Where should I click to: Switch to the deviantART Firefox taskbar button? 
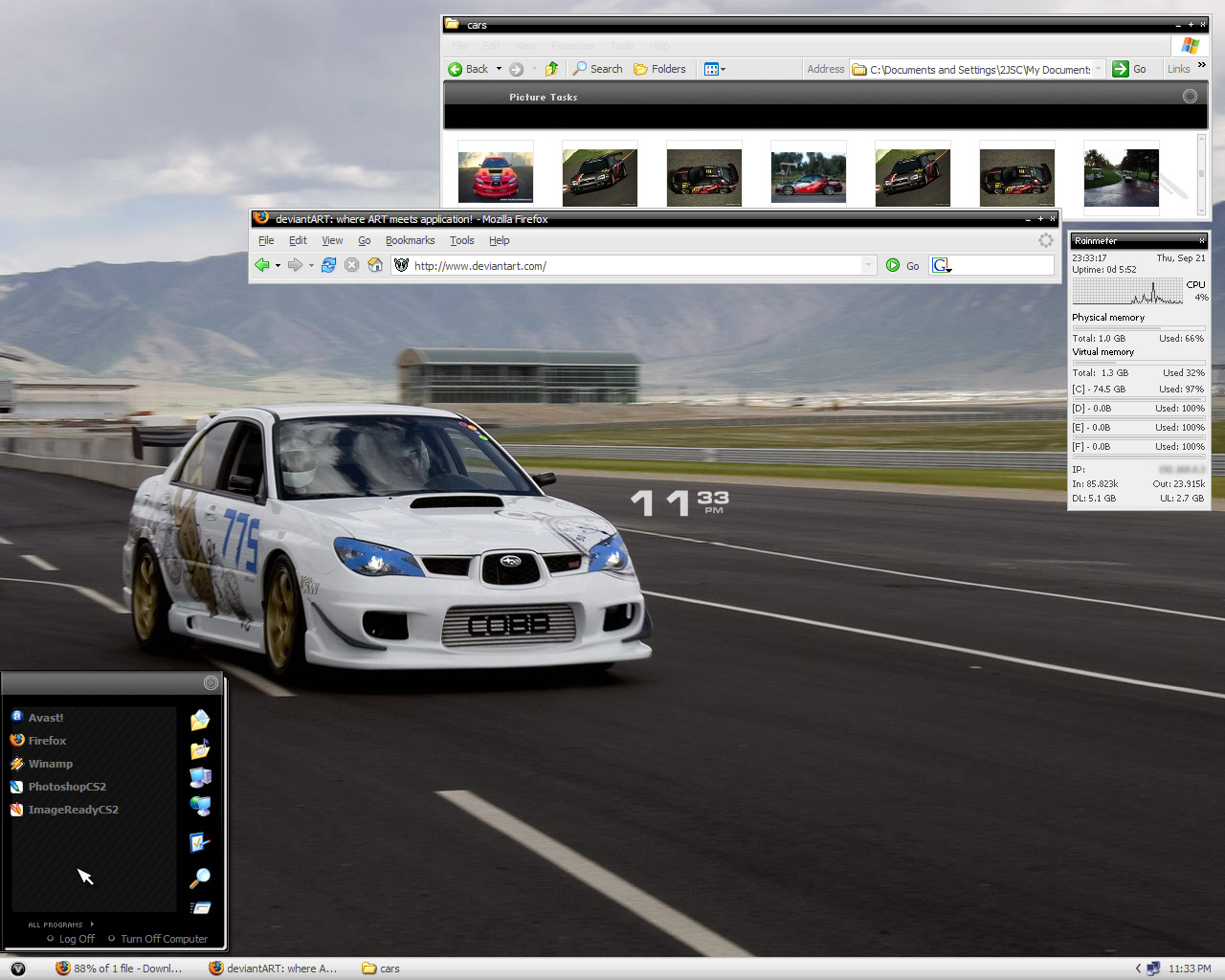click(x=274, y=969)
